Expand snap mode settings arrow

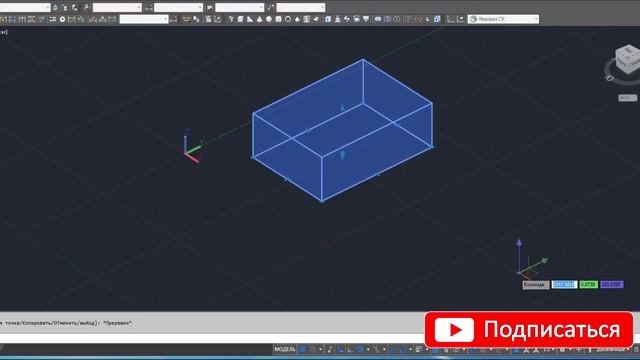click(320, 349)
